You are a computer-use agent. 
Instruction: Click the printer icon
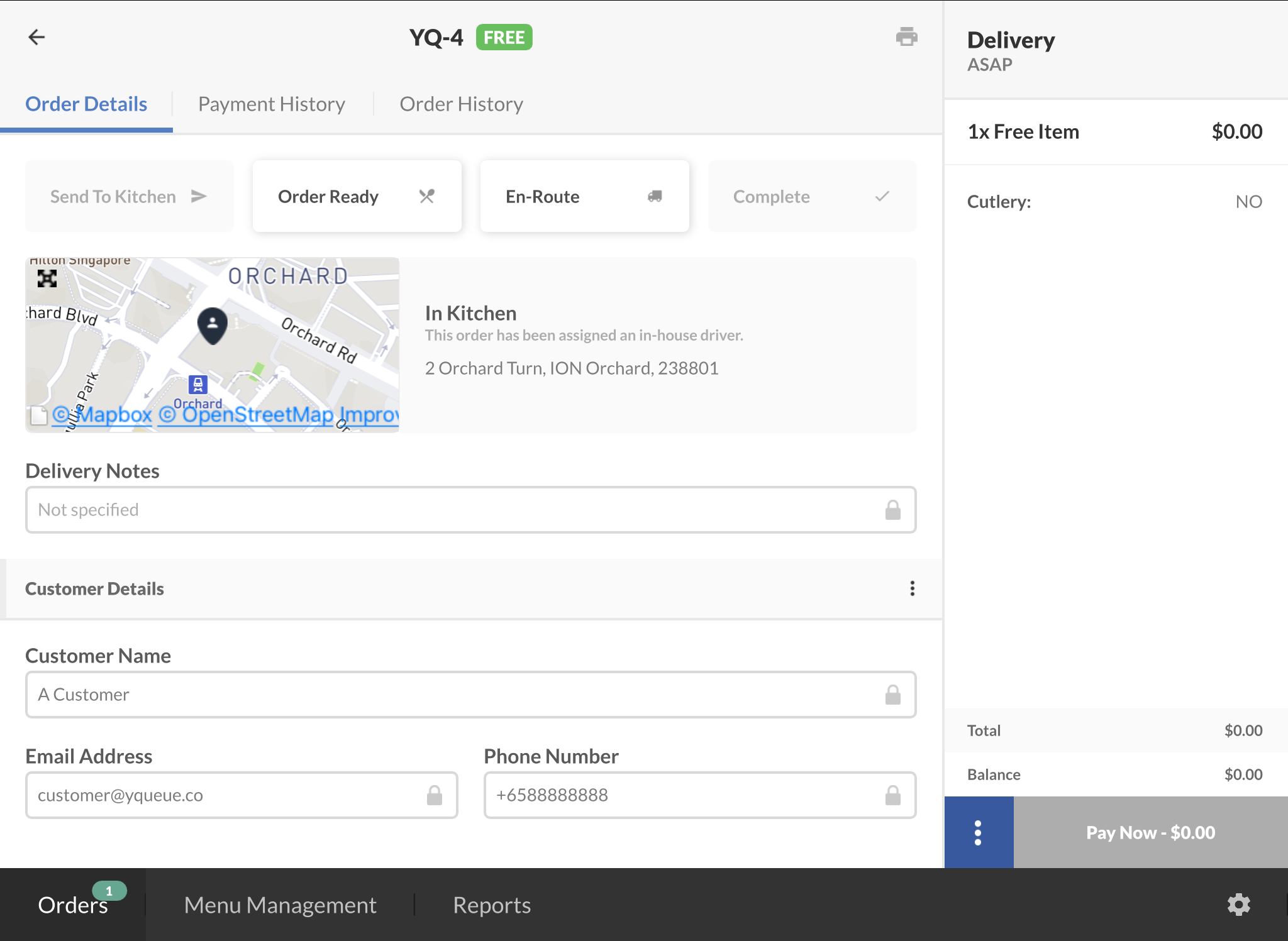point(906,37)
